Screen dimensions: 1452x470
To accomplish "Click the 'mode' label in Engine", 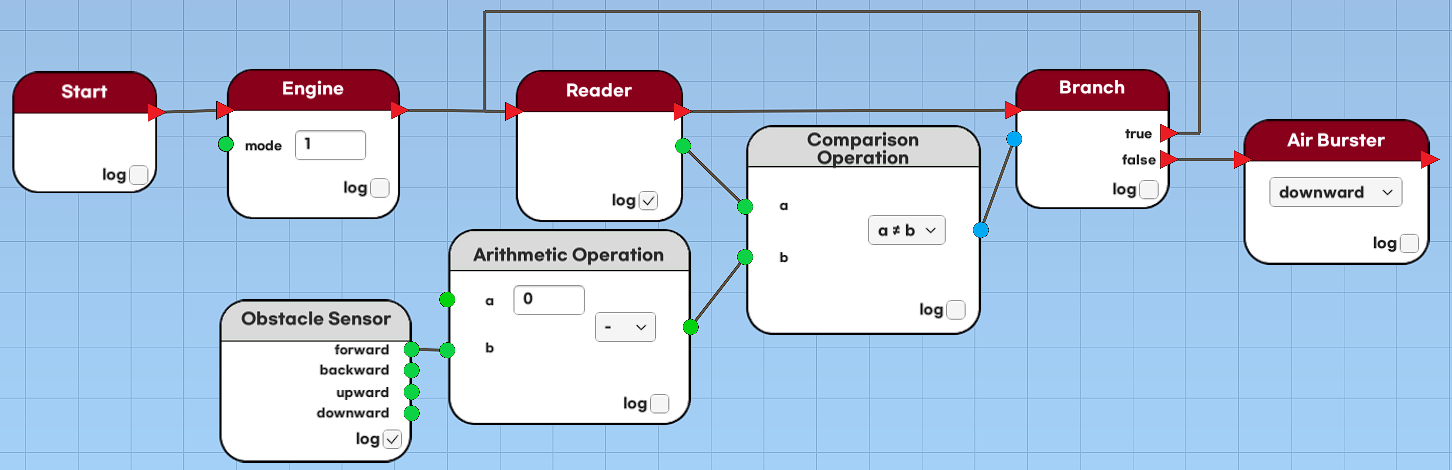I will tap(264, 145).
